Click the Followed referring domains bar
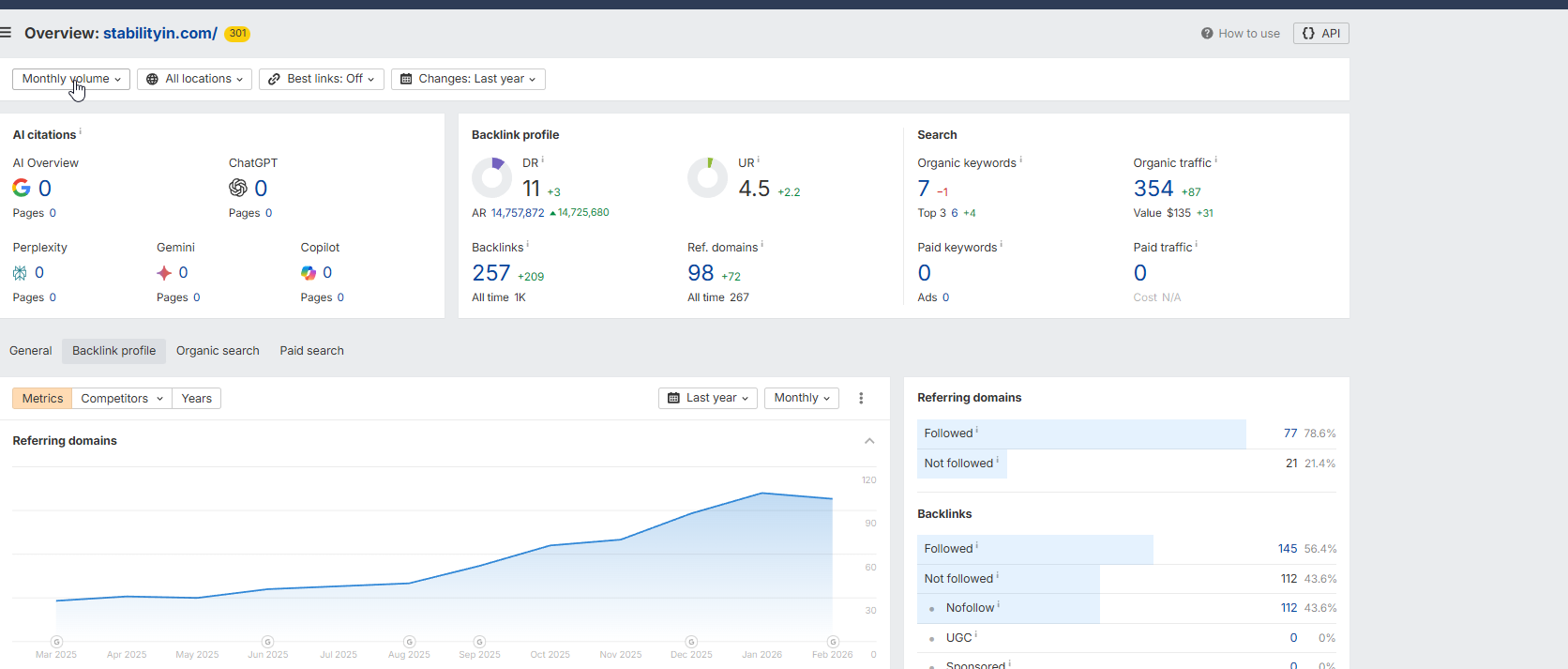This screenshot has height=669, width=1568. [x=1081, y=433]
